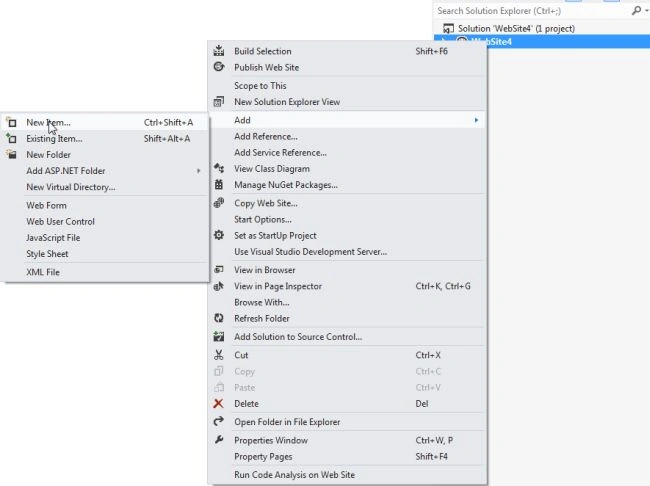This screenshot has width=650, height=486.
Task: Click the New Solution Explorer View icon
Action: pos(219,102)
